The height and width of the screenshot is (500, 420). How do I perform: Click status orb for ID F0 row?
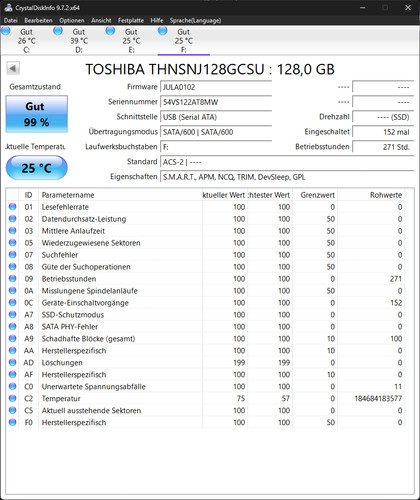pyautogui.click(x=13, y=423)
